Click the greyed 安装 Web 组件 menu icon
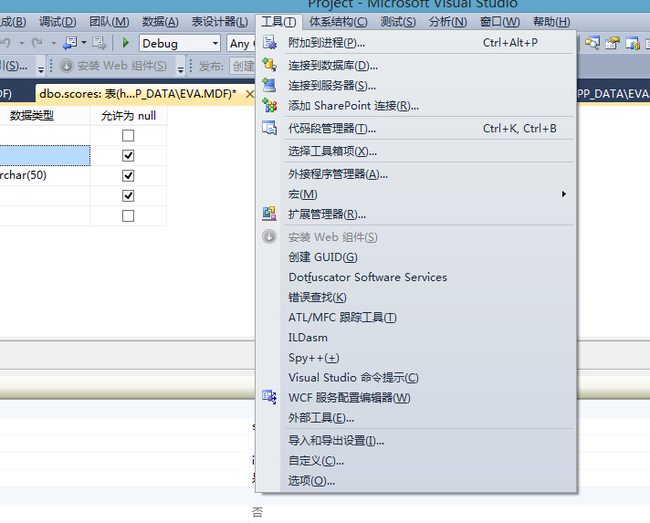The width and height of the screenshot is (650, 523). point(269,237)
